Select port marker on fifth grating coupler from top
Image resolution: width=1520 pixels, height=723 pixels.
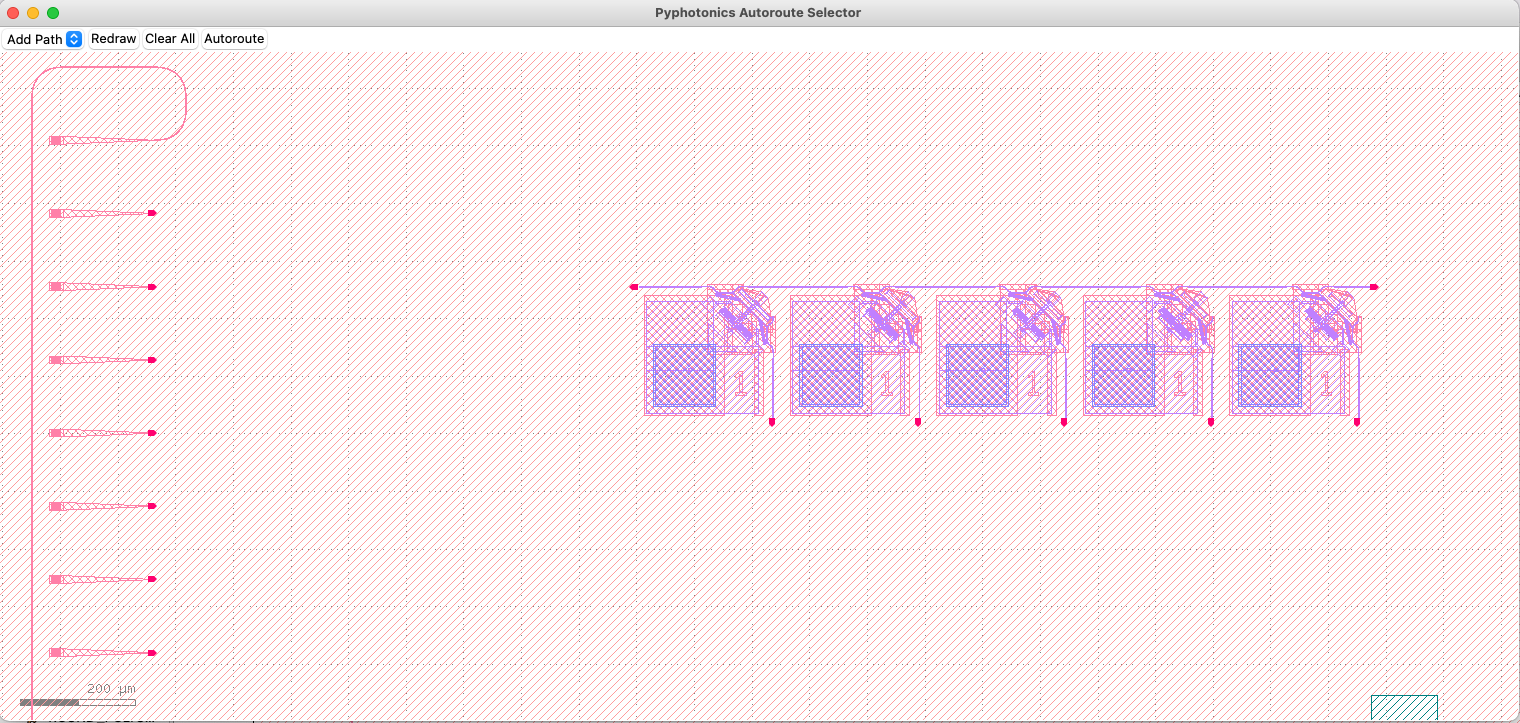152,433
